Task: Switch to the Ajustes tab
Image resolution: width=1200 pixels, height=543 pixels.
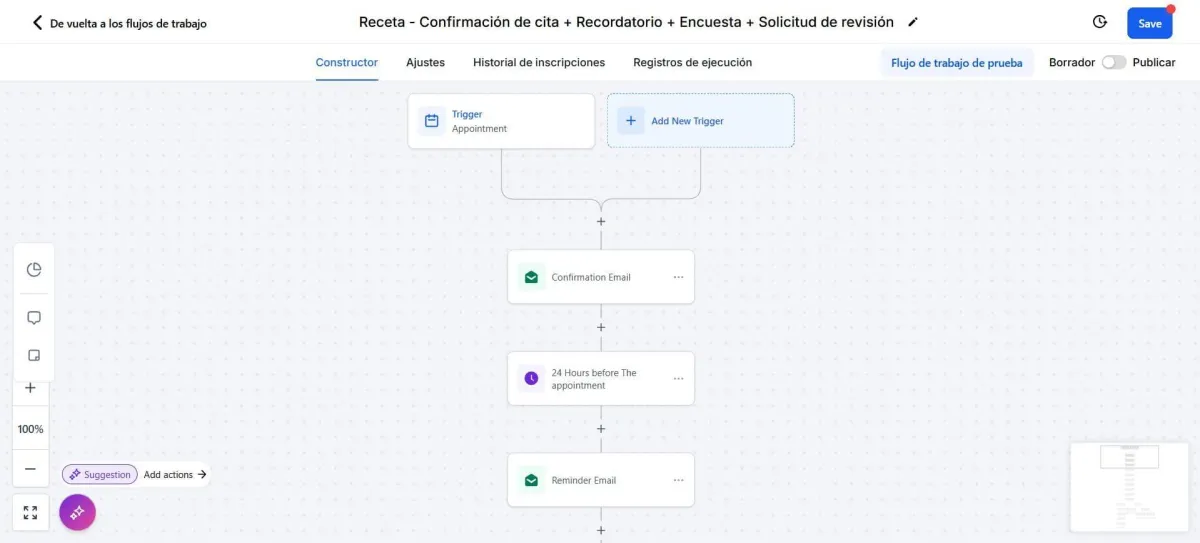Action: (x=425, y=62)
